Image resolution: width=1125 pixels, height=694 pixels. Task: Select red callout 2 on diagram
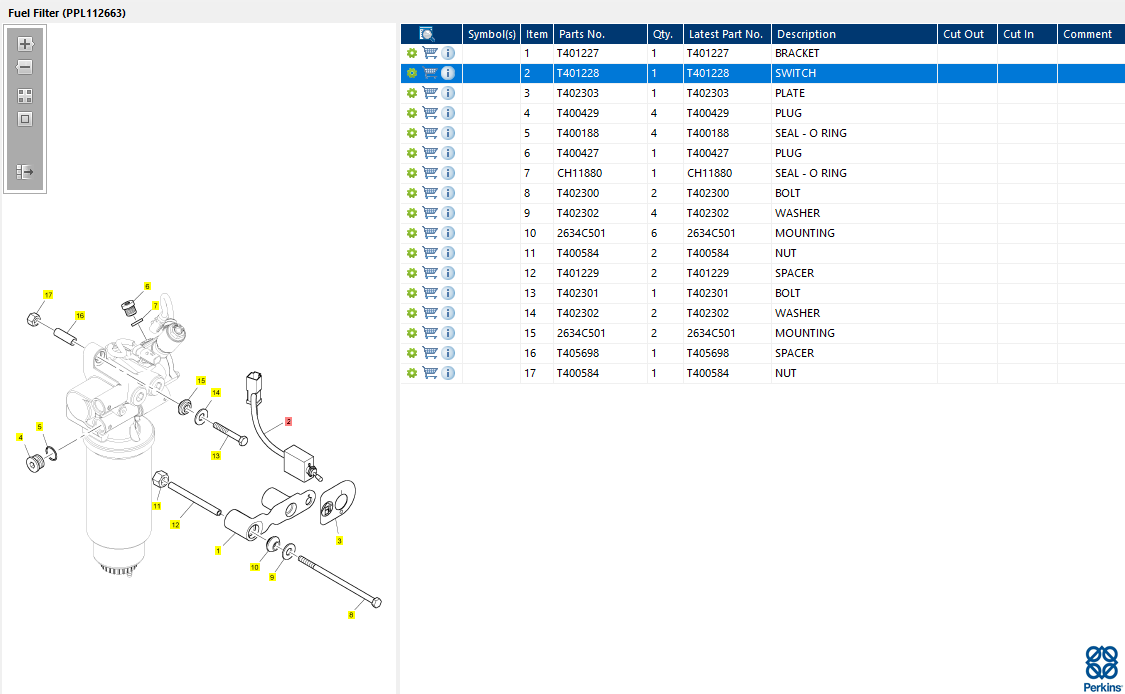click(288, 422)
